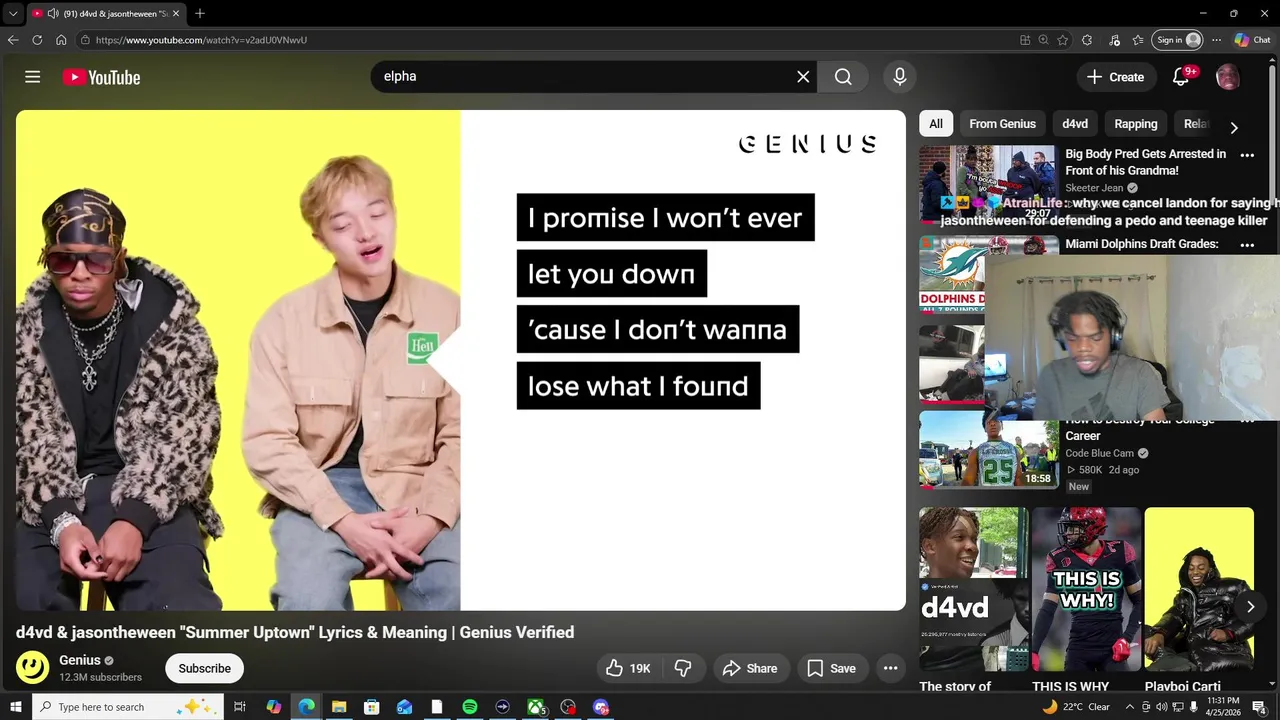Open YouTube notifications bell
Screen dimensions: 1280x720
[1181, 77]
